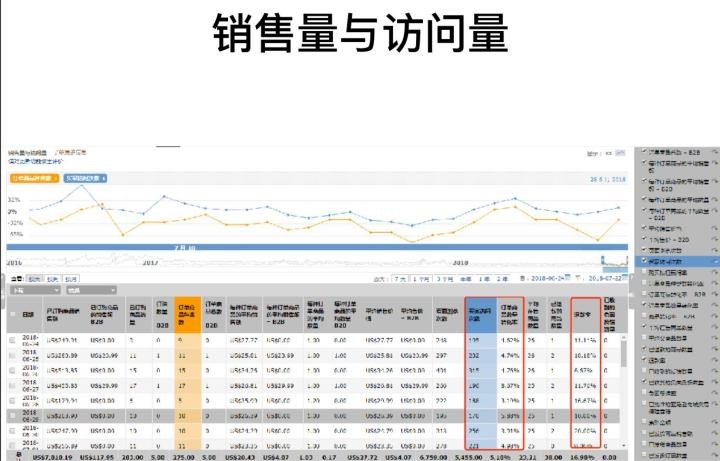Set range to 2年
The height and width of the screenshot is (461, 720).
coord(502,279)
